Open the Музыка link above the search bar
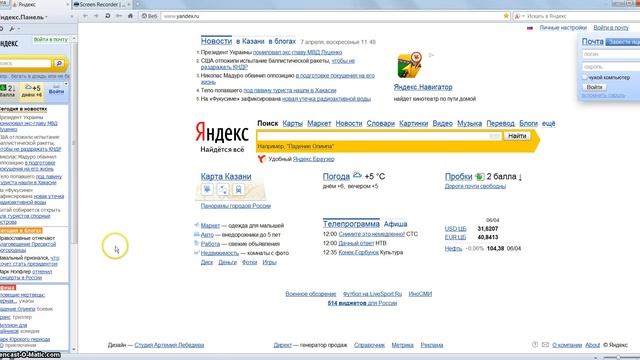 tap(469, 123)
